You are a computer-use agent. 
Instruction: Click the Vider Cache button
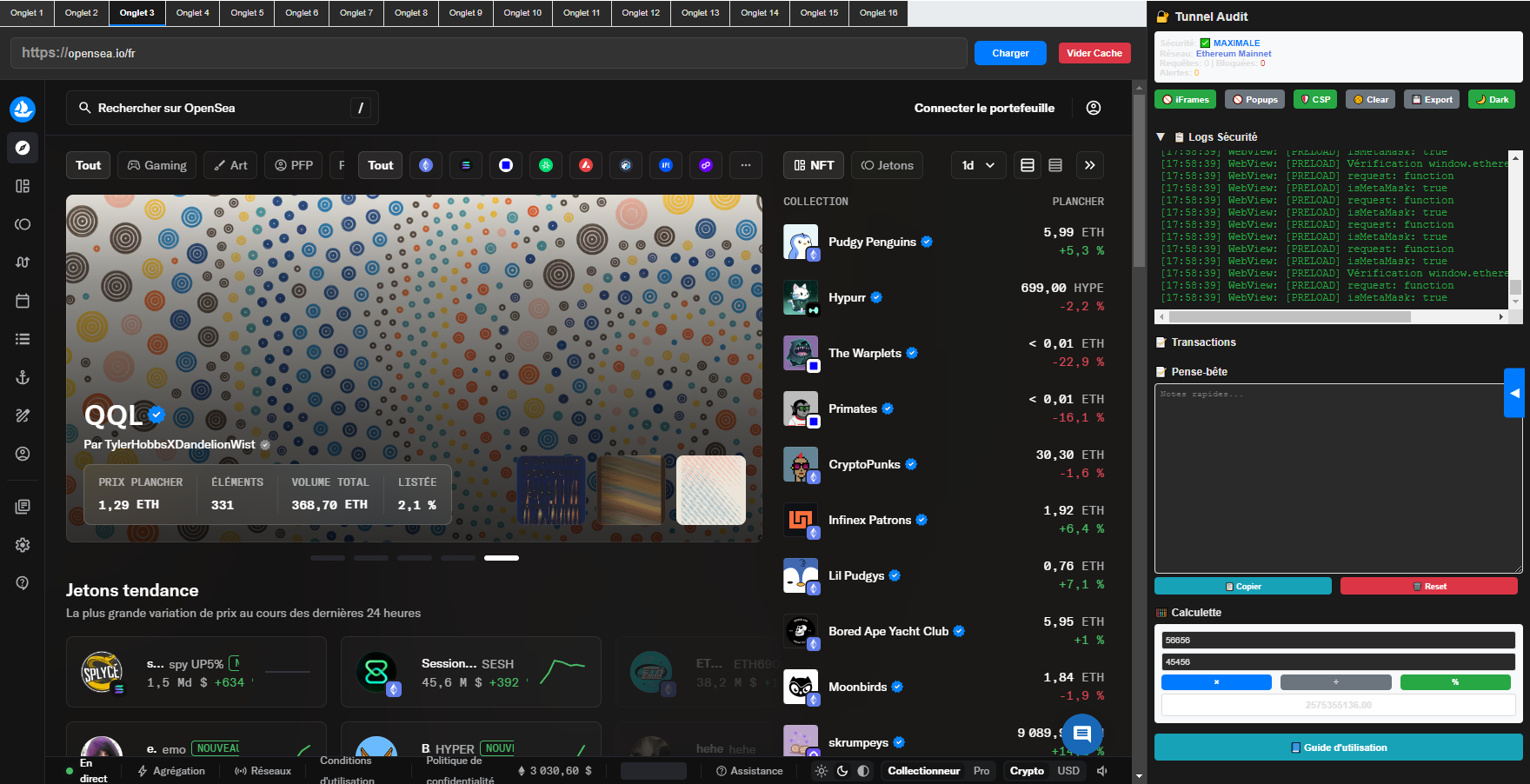coord(1094,52)
